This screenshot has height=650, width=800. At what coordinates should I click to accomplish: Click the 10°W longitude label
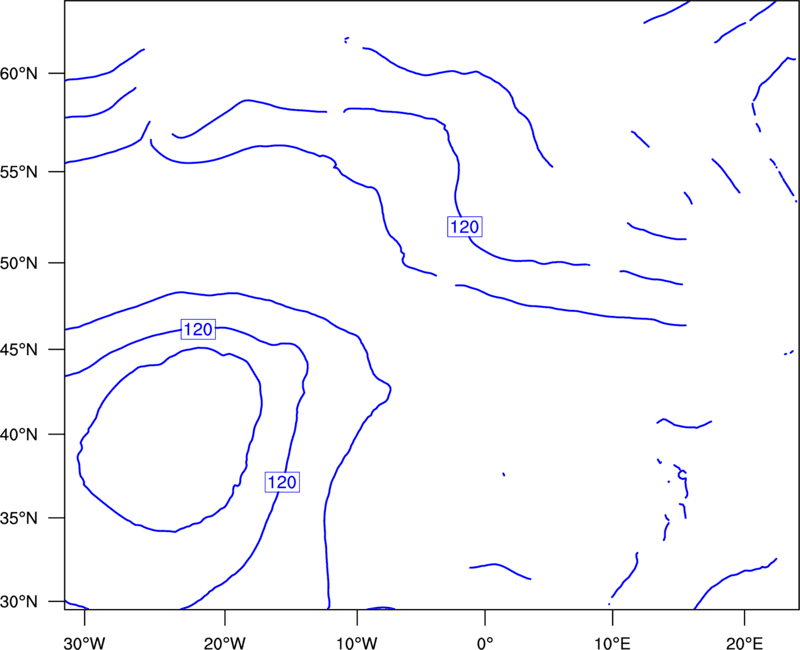tap(357, 643)
